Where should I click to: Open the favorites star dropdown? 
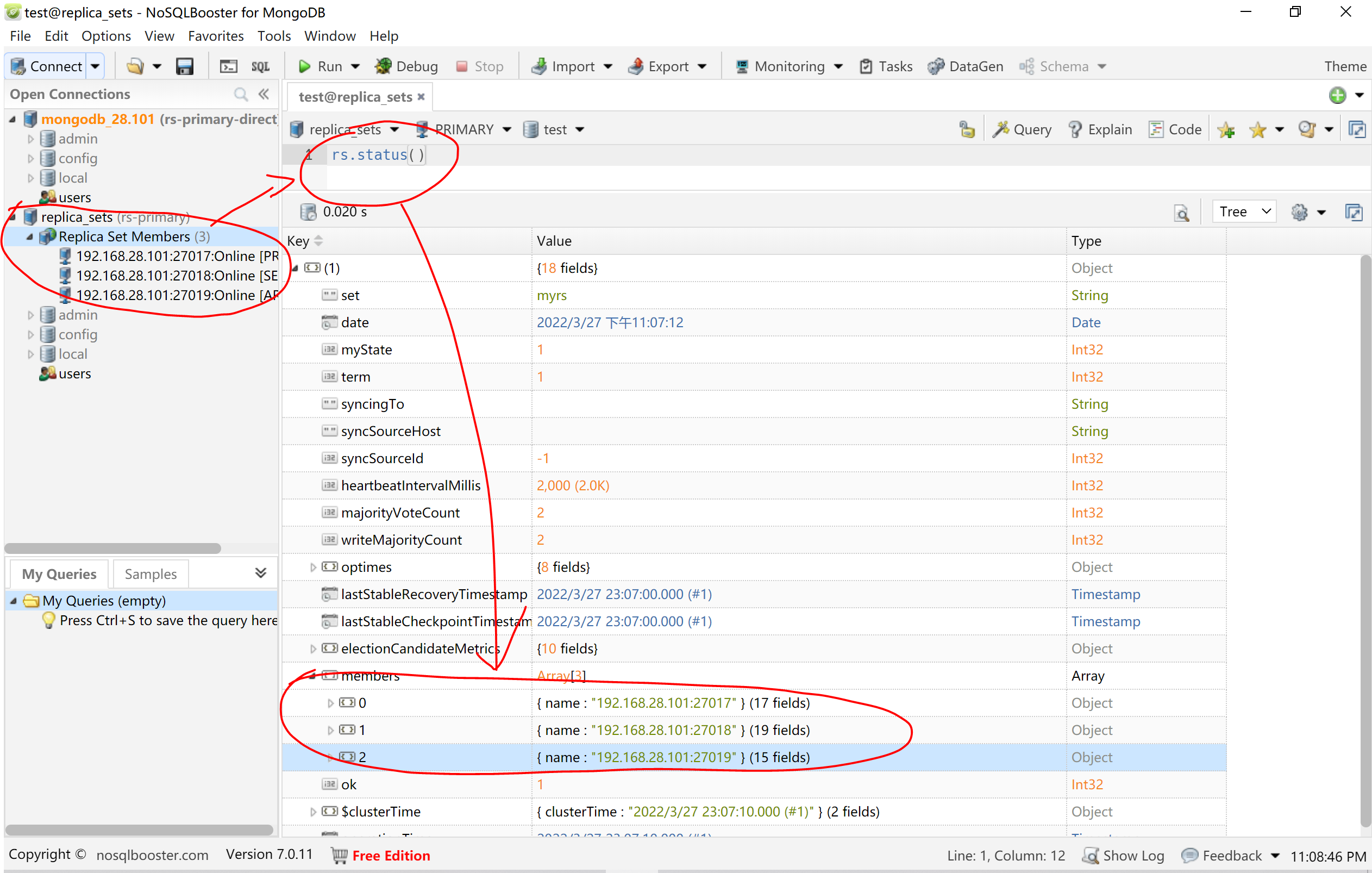[1279, 130]
